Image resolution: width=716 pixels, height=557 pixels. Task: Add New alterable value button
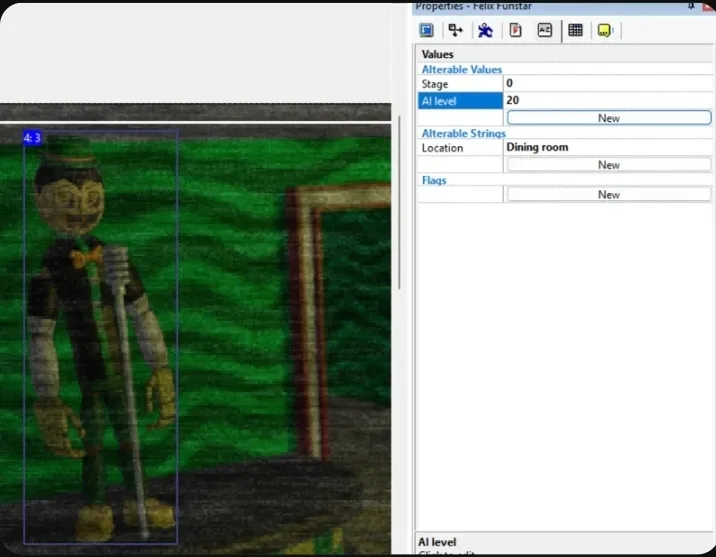609,118
